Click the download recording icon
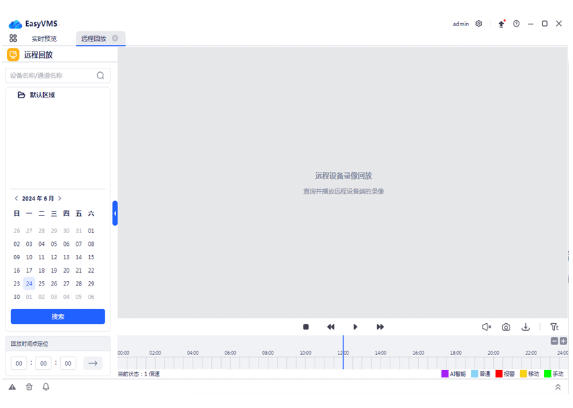This screenshot has width=573, height=408. pyautogui.click(x=525, y=327)
